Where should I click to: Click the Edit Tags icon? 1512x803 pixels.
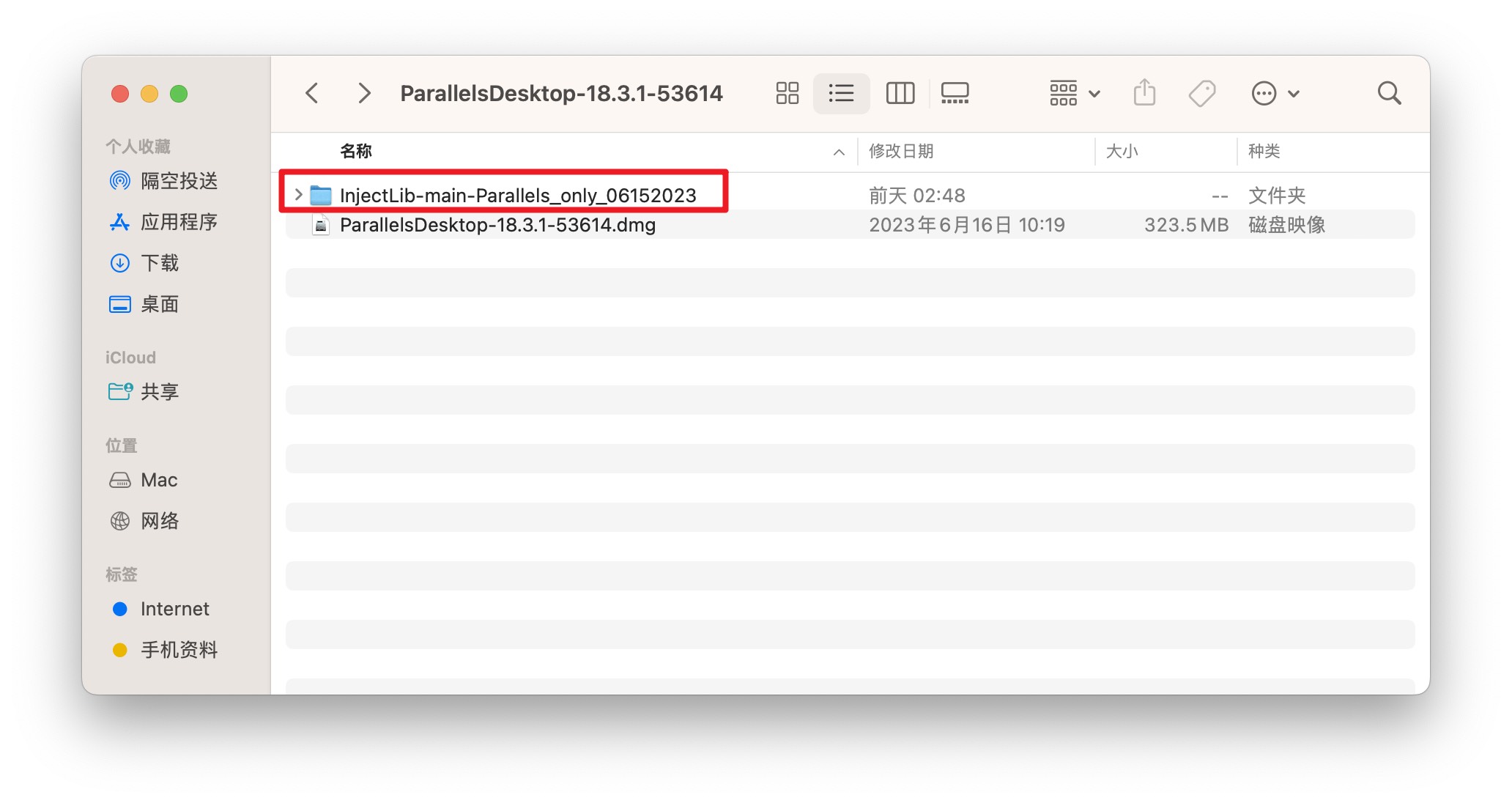[1201, 93]
